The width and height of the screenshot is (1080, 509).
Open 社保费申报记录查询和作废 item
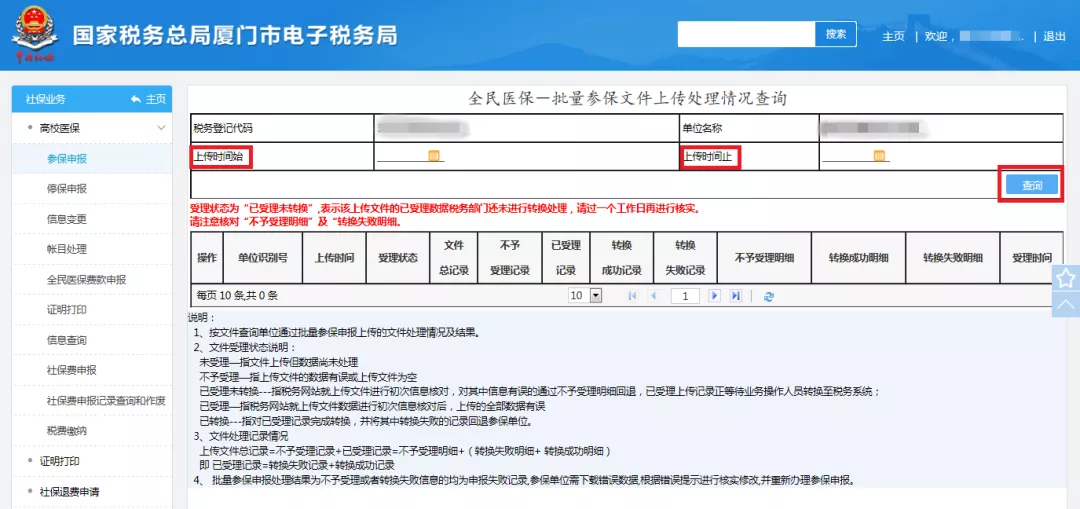(x=106, y=401)
